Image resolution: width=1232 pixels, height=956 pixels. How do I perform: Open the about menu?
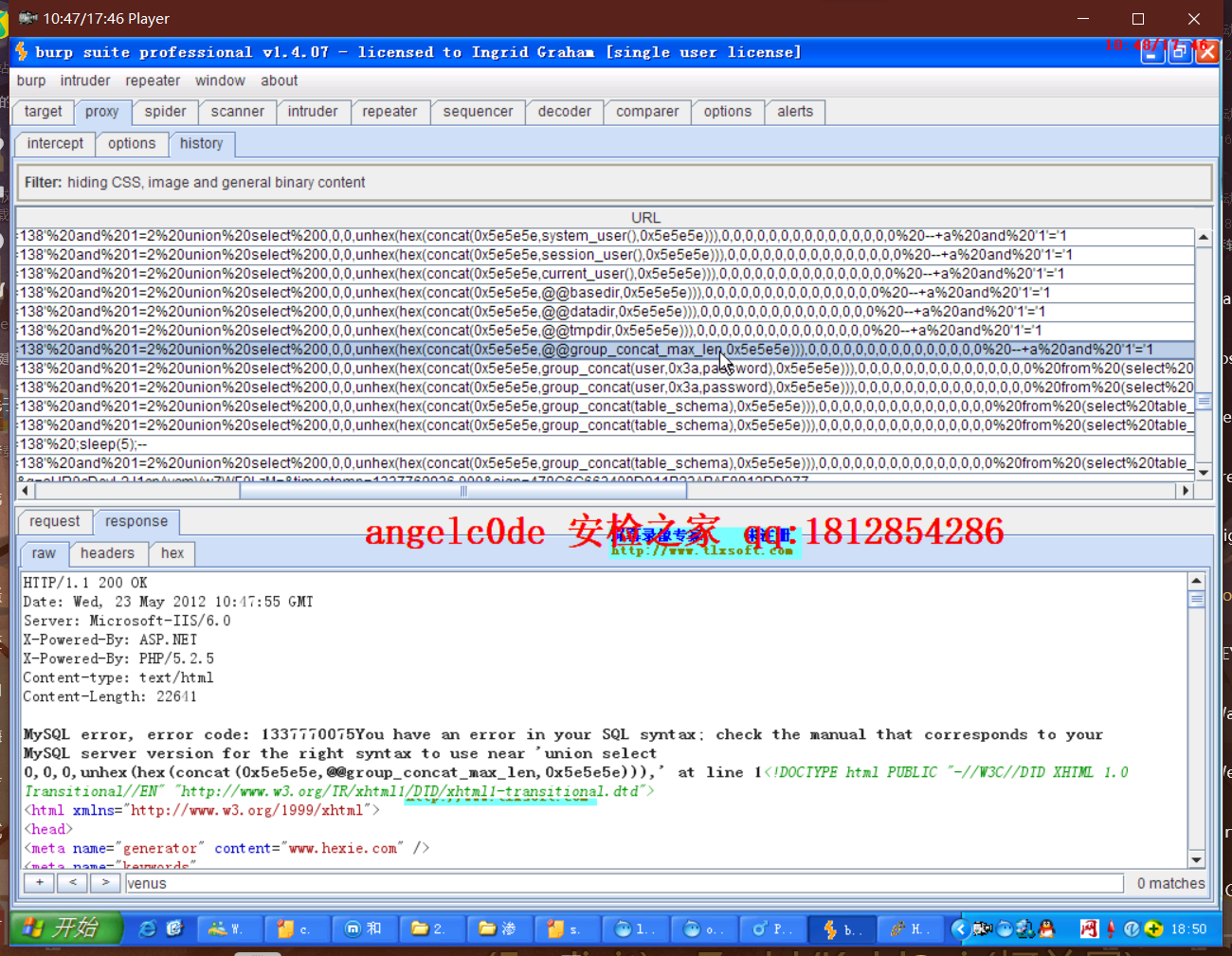click(x=279, y=81)
